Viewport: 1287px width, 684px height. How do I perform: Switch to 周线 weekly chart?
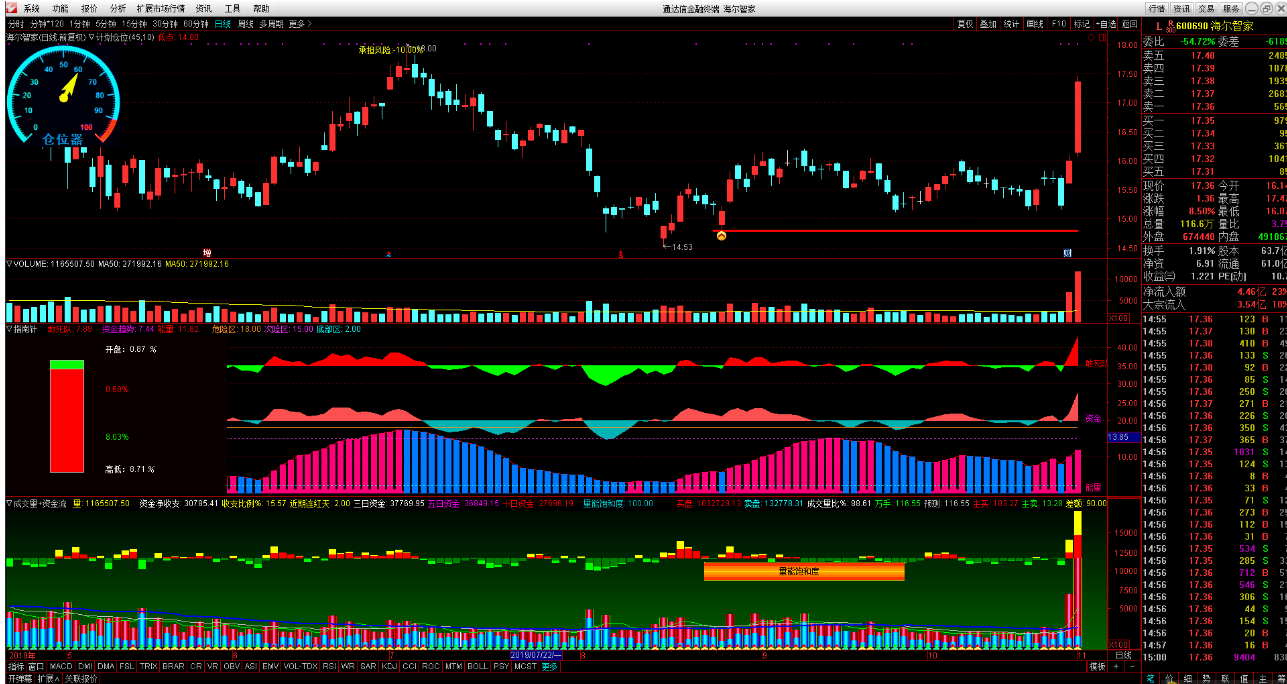click(x=246, y=23)
